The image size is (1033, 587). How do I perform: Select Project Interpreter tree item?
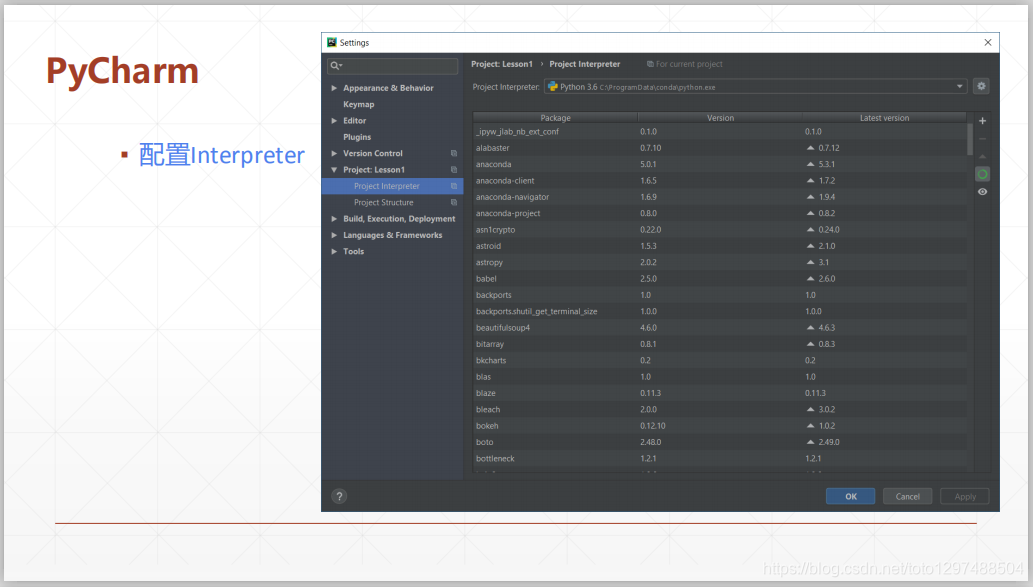point(393,186)
